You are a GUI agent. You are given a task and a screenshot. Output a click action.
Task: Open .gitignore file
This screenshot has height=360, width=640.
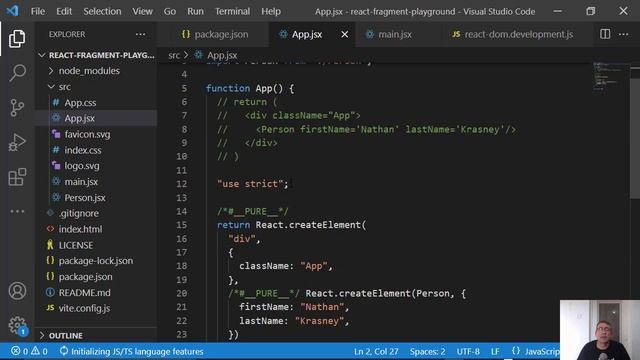click(78, 213)
